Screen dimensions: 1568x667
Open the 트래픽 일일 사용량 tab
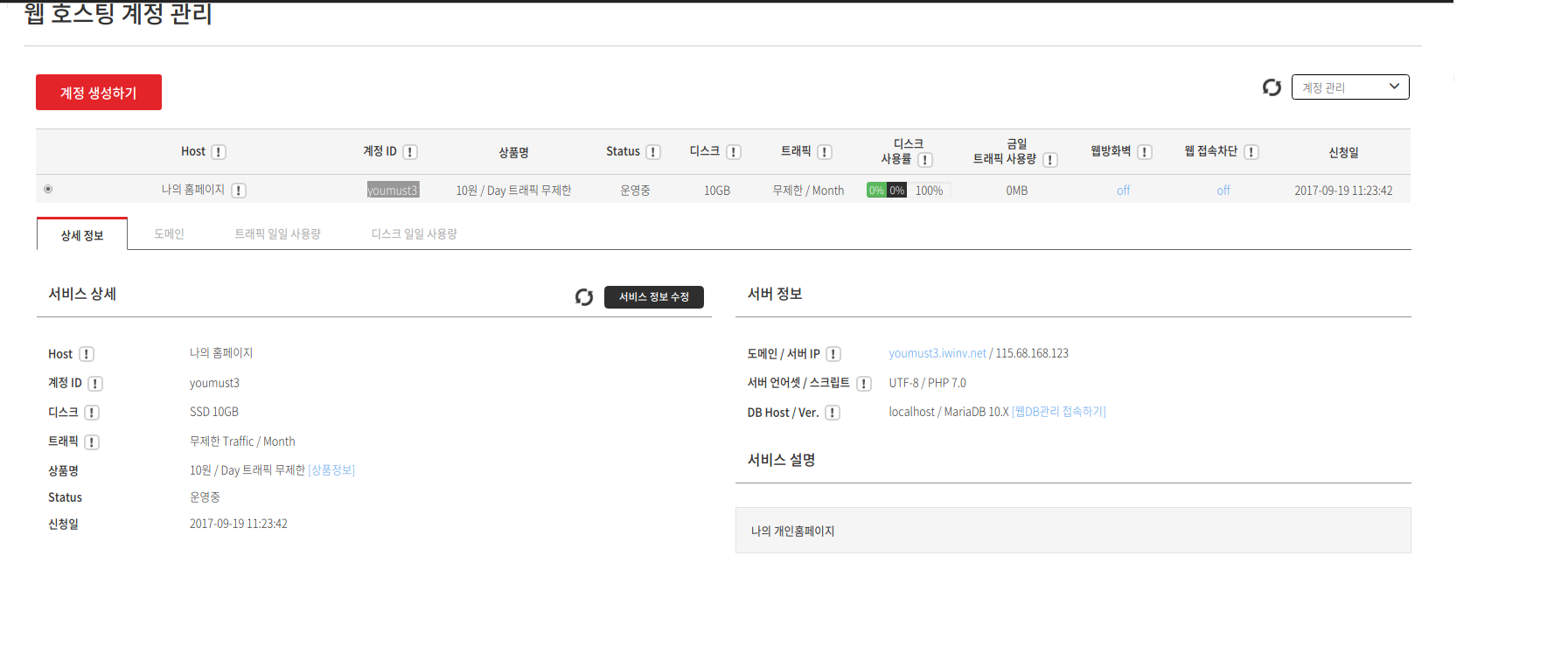tap(277, 234)
